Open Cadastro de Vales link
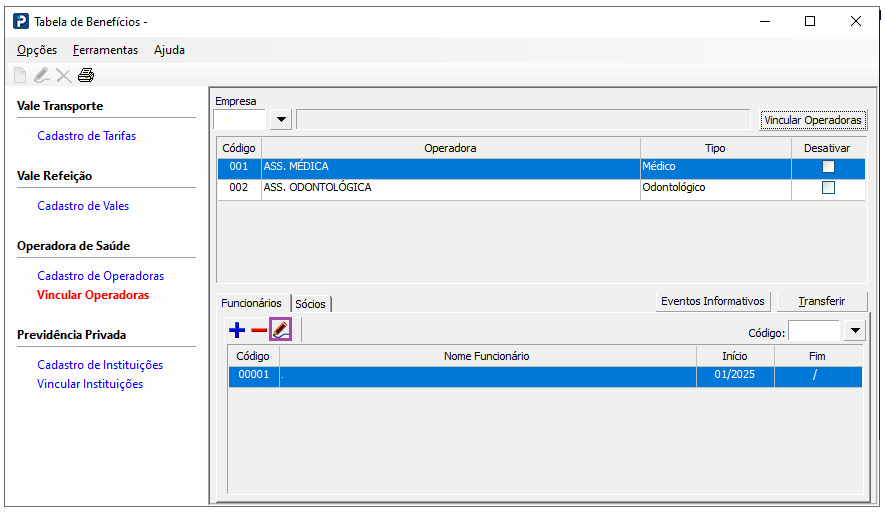 (x=83, y=206)
